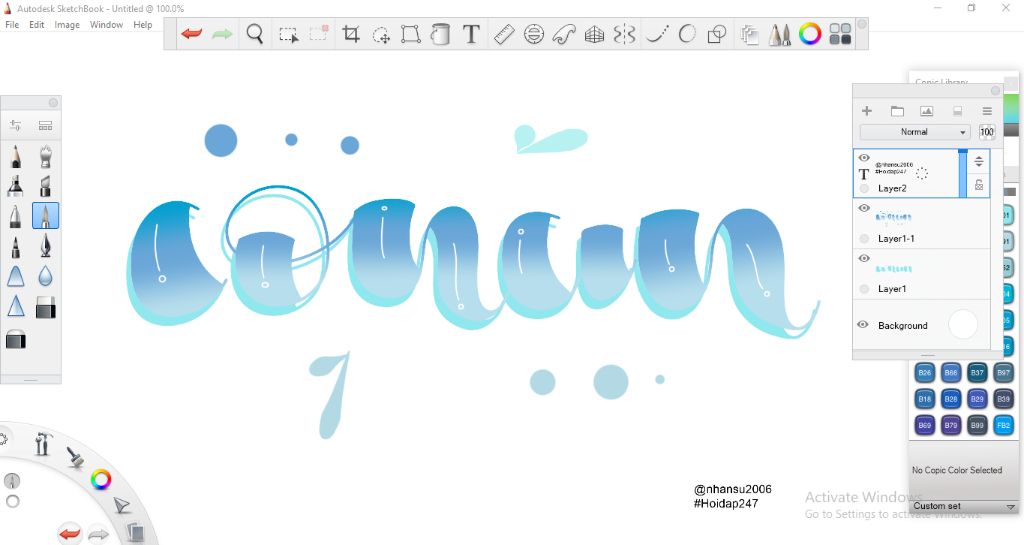
Task: Open the Quick Transform tool
Action: (381, 35)
